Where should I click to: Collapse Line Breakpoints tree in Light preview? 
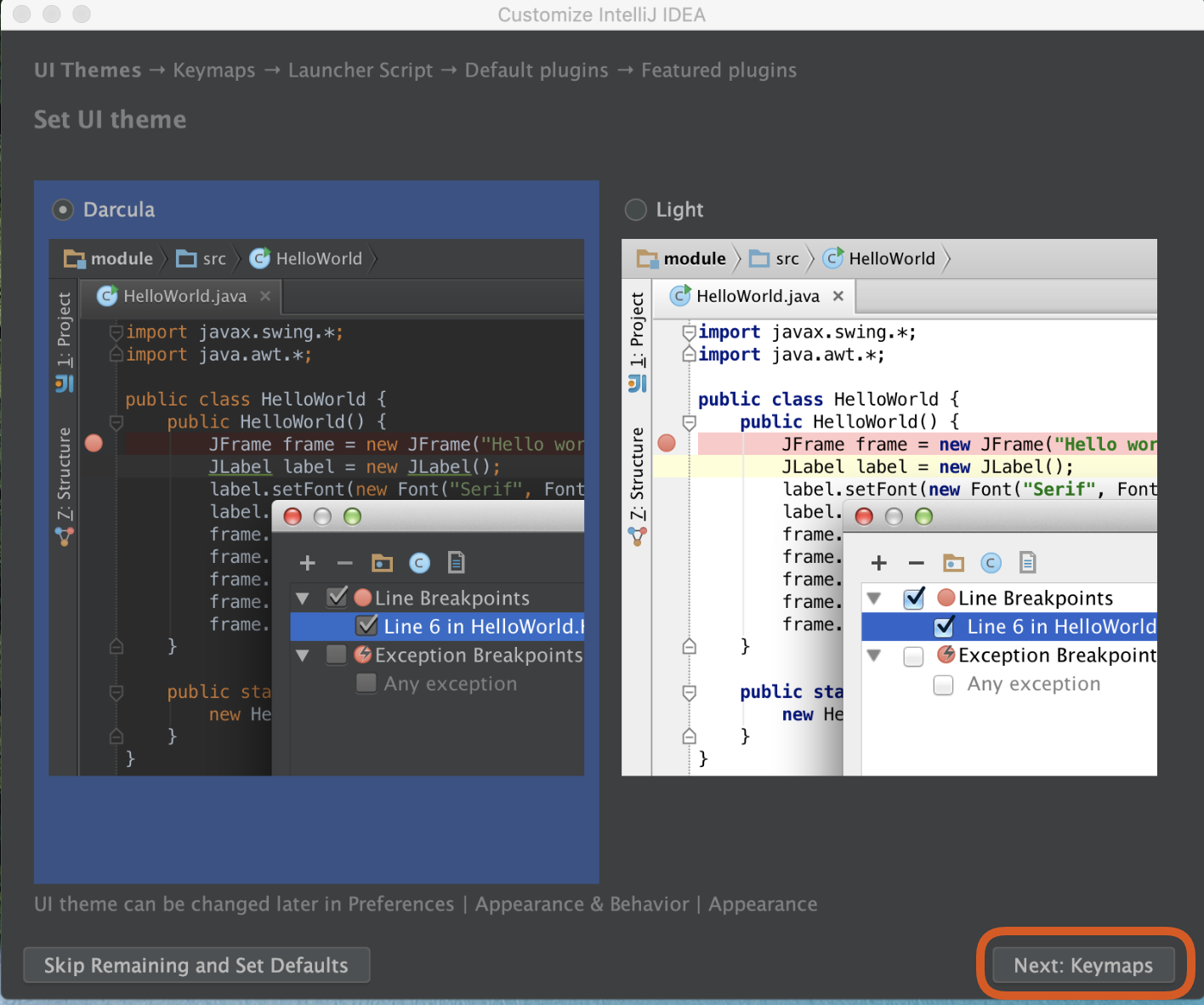point(873,599)
